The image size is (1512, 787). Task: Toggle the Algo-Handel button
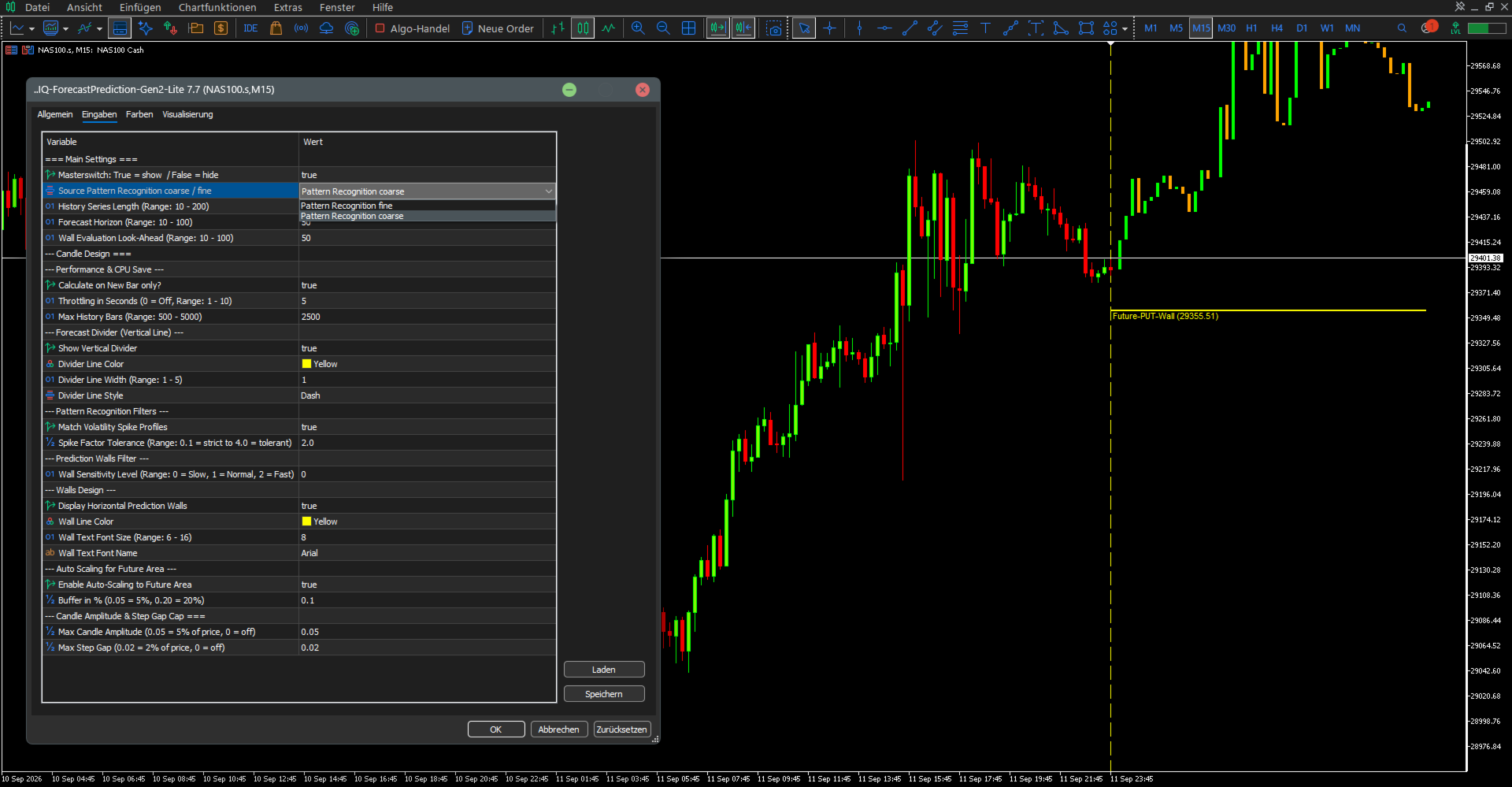click(x=413, y=28)
